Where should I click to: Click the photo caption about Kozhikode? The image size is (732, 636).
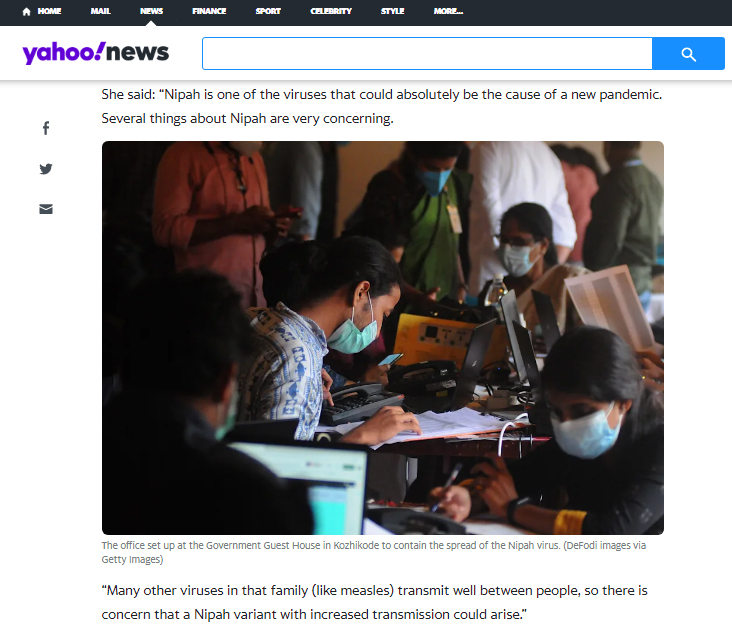click(373, 552)
